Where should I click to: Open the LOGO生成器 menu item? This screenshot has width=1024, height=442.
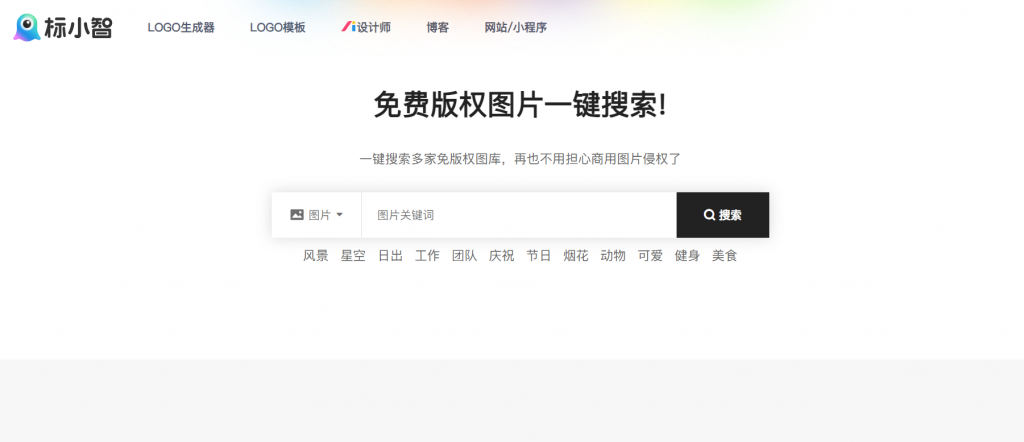[181, 27]
